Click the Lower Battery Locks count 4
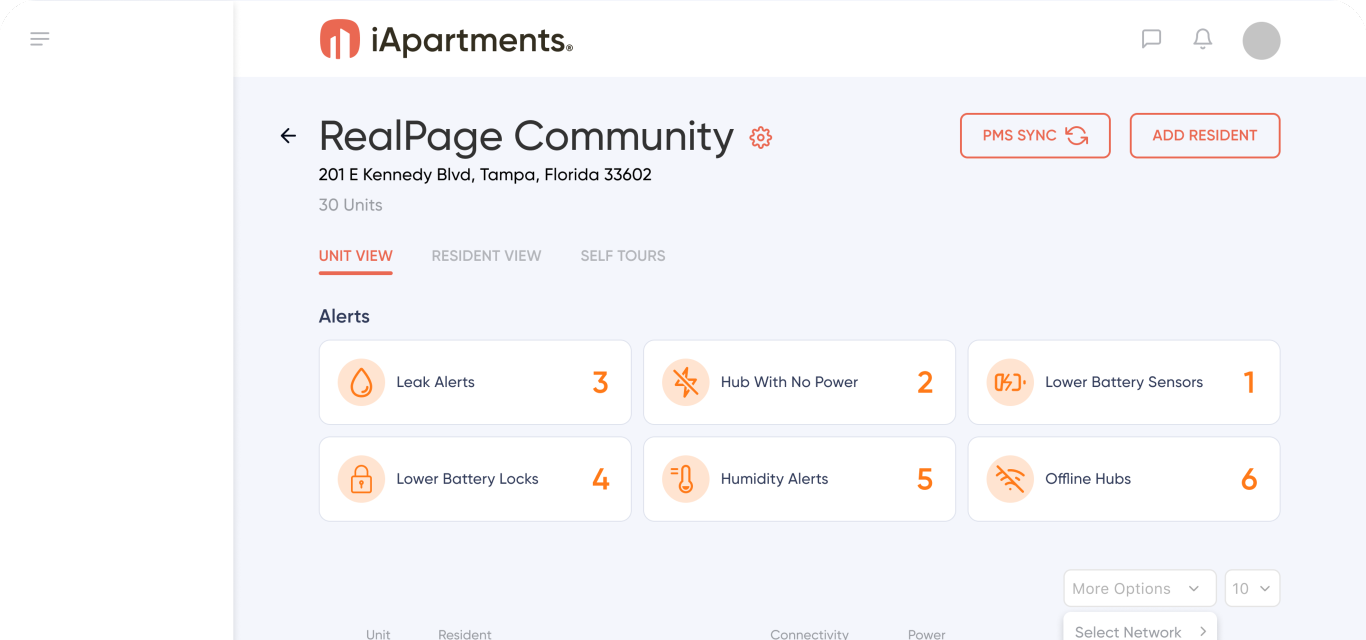The height and width of the screenshot is (640, 1366). point(600,479)
